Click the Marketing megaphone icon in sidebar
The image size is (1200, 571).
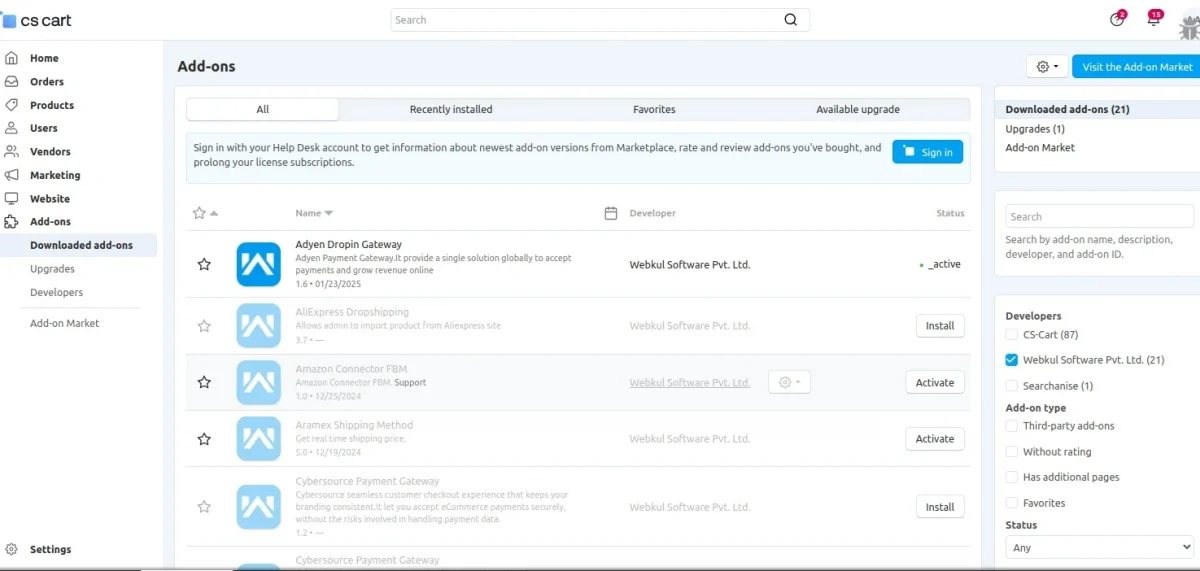click(x=12, y=175)
